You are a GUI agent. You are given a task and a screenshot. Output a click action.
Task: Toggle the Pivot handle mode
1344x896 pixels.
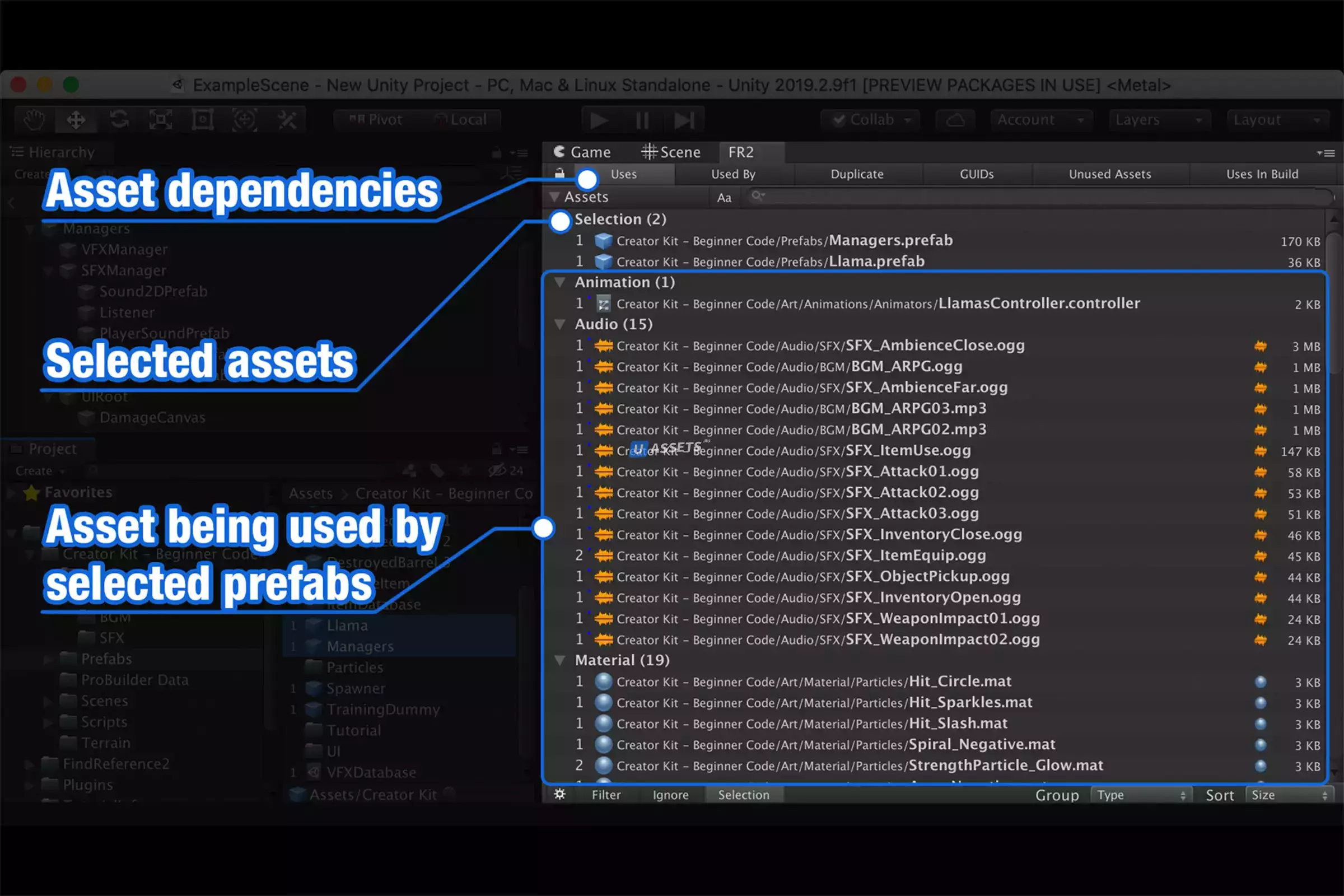point(376,120)
